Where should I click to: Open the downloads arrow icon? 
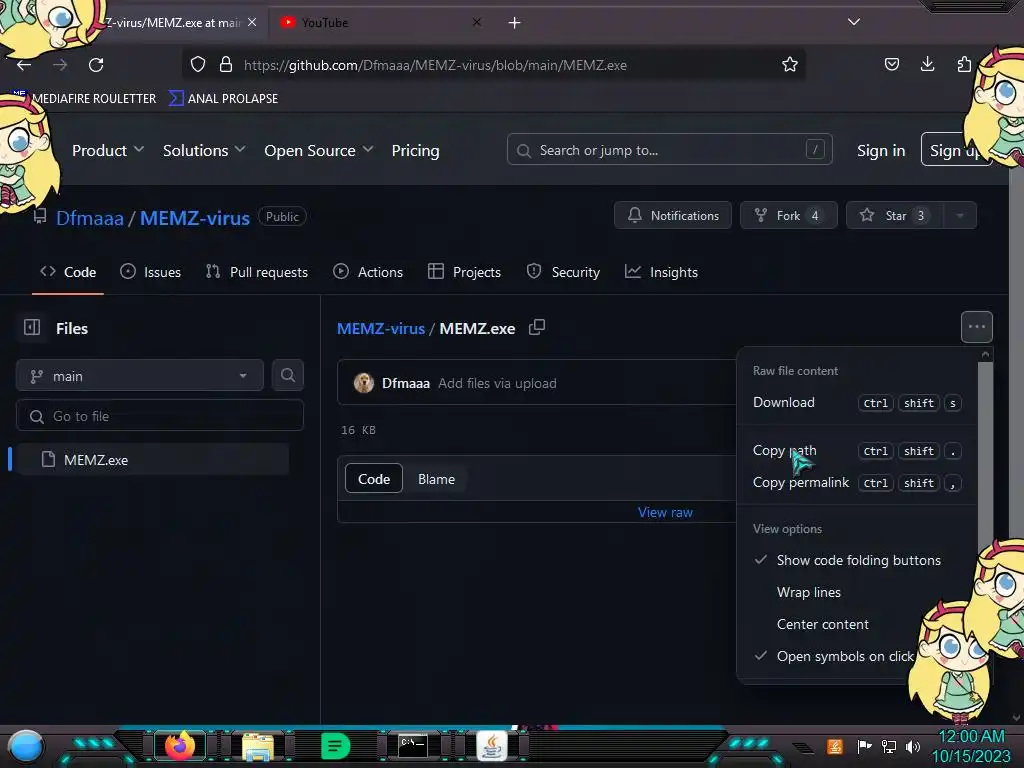[x=927, y=64]
